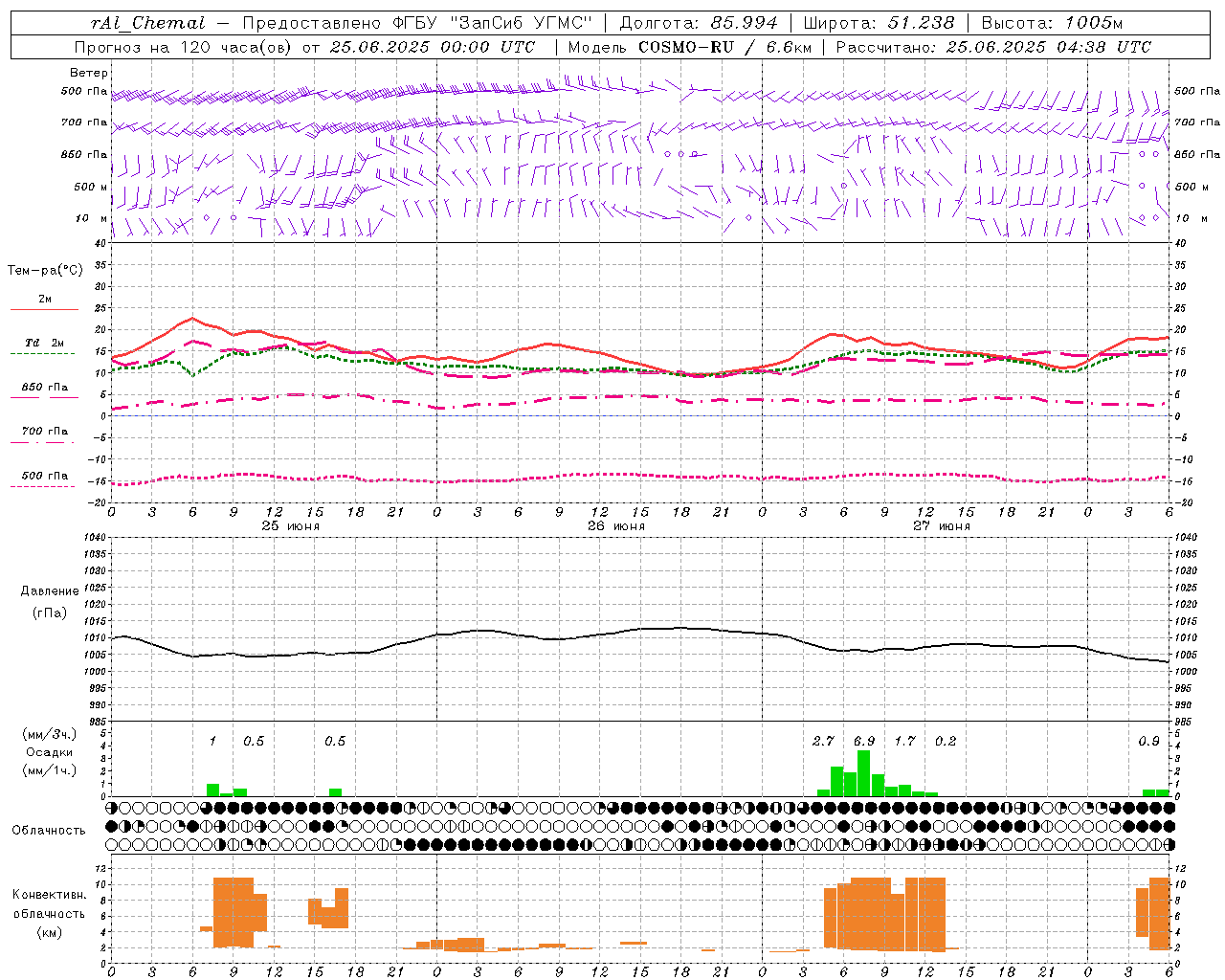1225x980 pixels.
Task: Click the 6.9 precipitation total value
Action: point(864,741)
